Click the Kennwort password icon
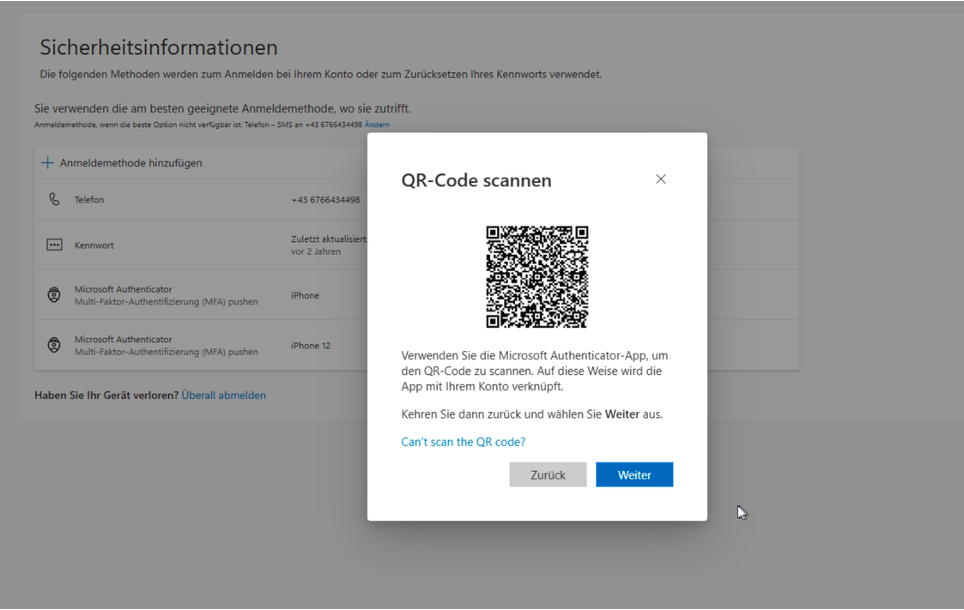This screenshot has height=610, width=964. coord(54,245)
